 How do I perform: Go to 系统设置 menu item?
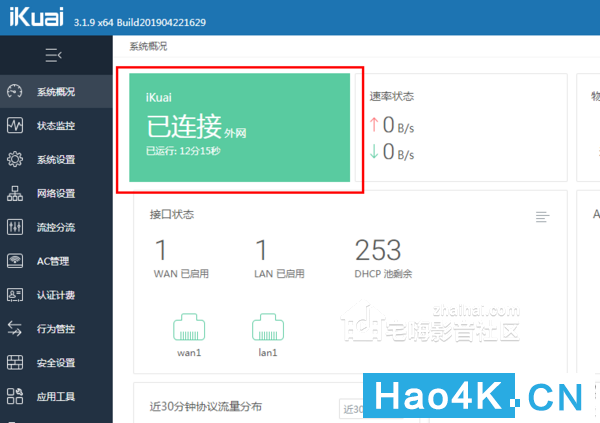coord(56,159)
